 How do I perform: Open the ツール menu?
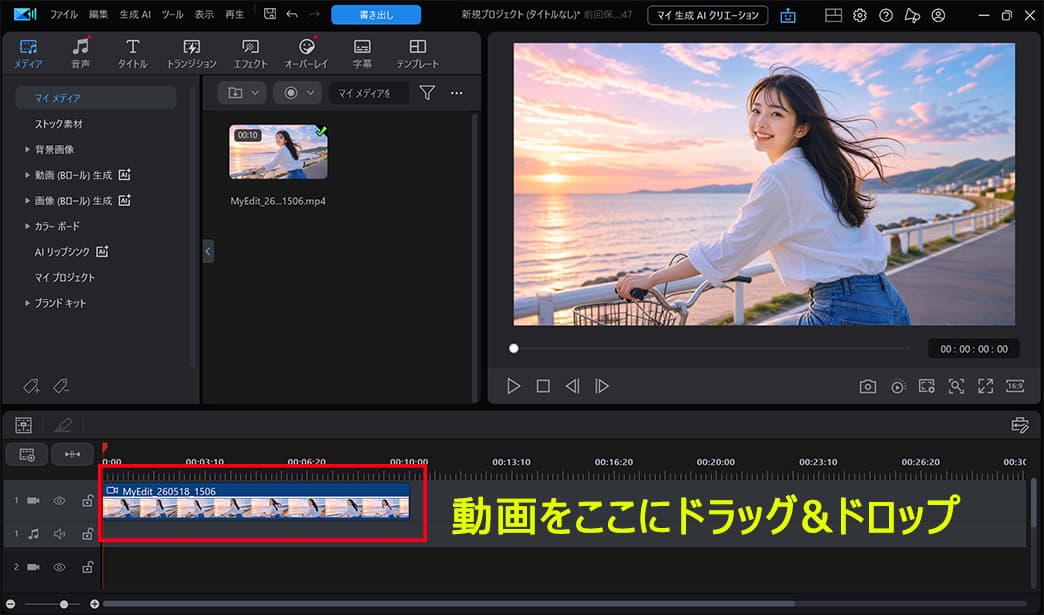[x=172, y=15]
